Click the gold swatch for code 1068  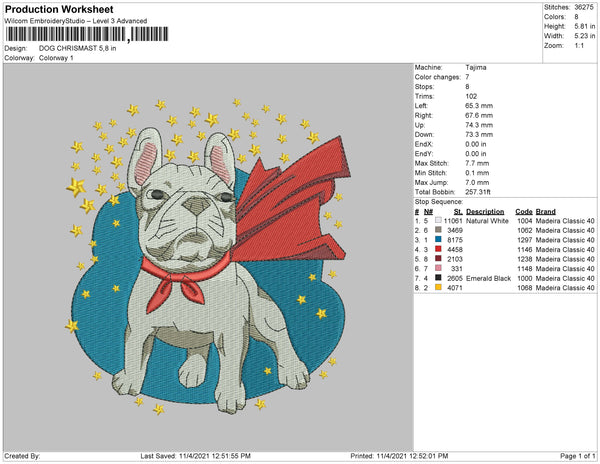(438, 287)
